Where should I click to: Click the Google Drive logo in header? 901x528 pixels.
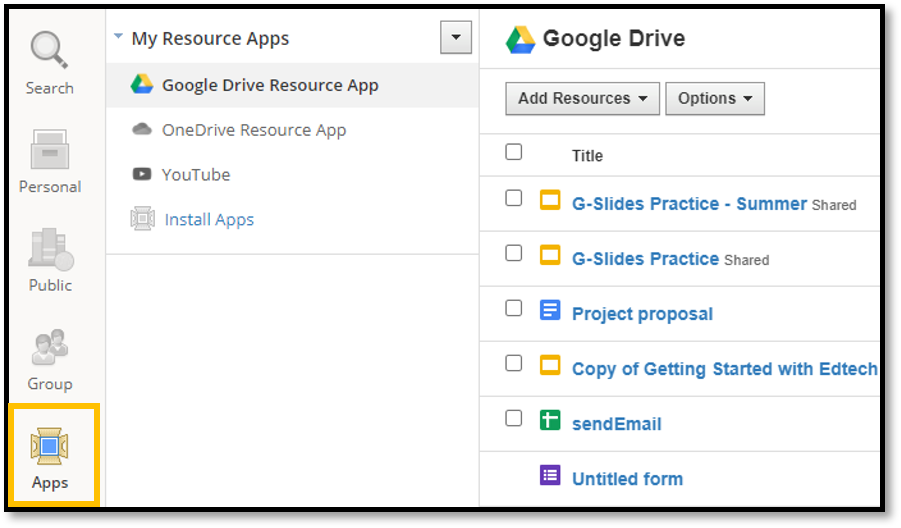[x=520, y=40]
